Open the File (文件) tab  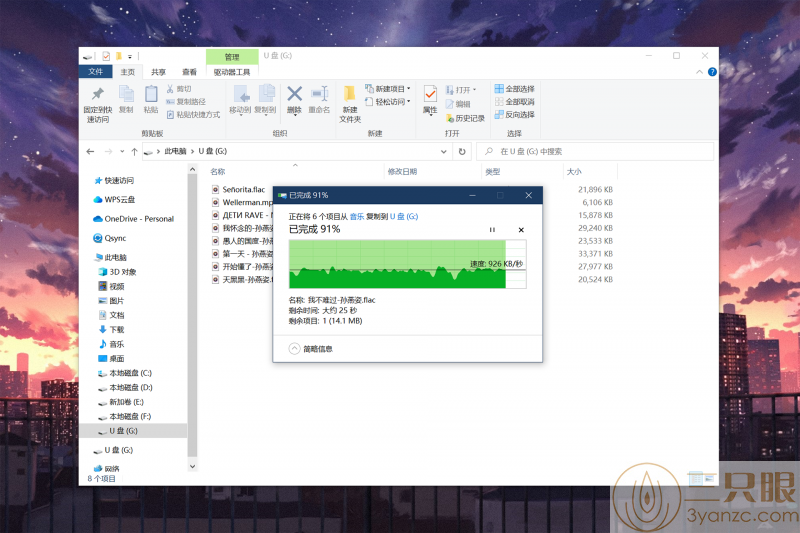[95, 72]
